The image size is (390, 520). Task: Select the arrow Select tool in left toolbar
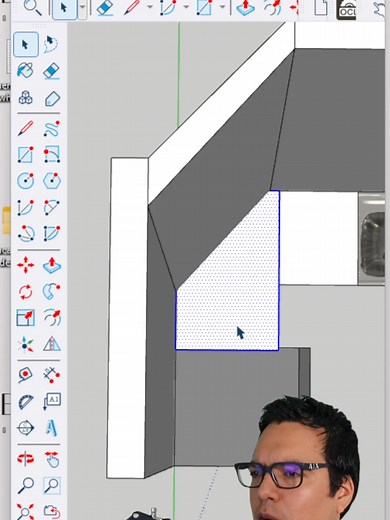click(26, 44)
